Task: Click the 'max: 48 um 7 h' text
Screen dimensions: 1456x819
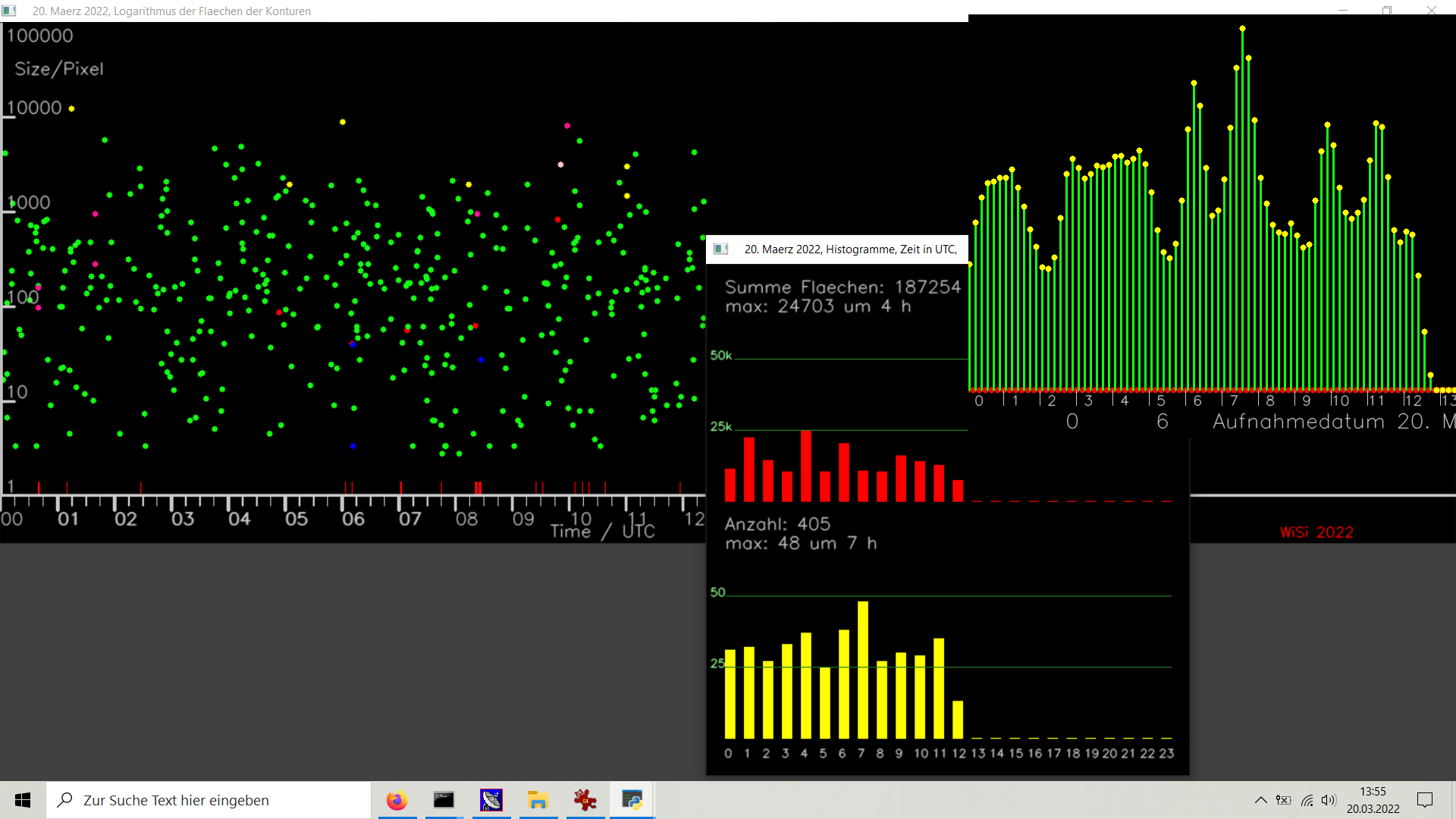Action: pyautogui.click(x=801, y=543)
